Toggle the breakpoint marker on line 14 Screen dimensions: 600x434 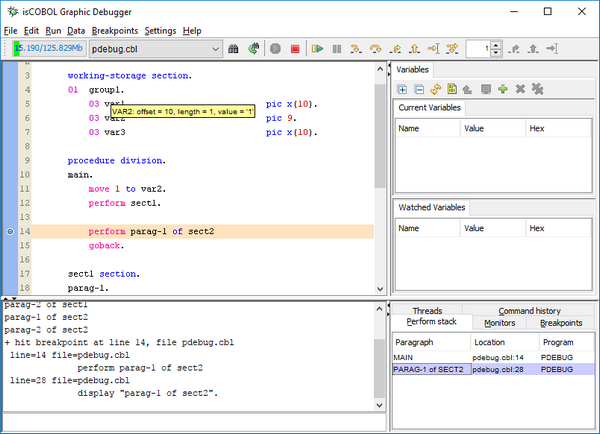(10, 231)
